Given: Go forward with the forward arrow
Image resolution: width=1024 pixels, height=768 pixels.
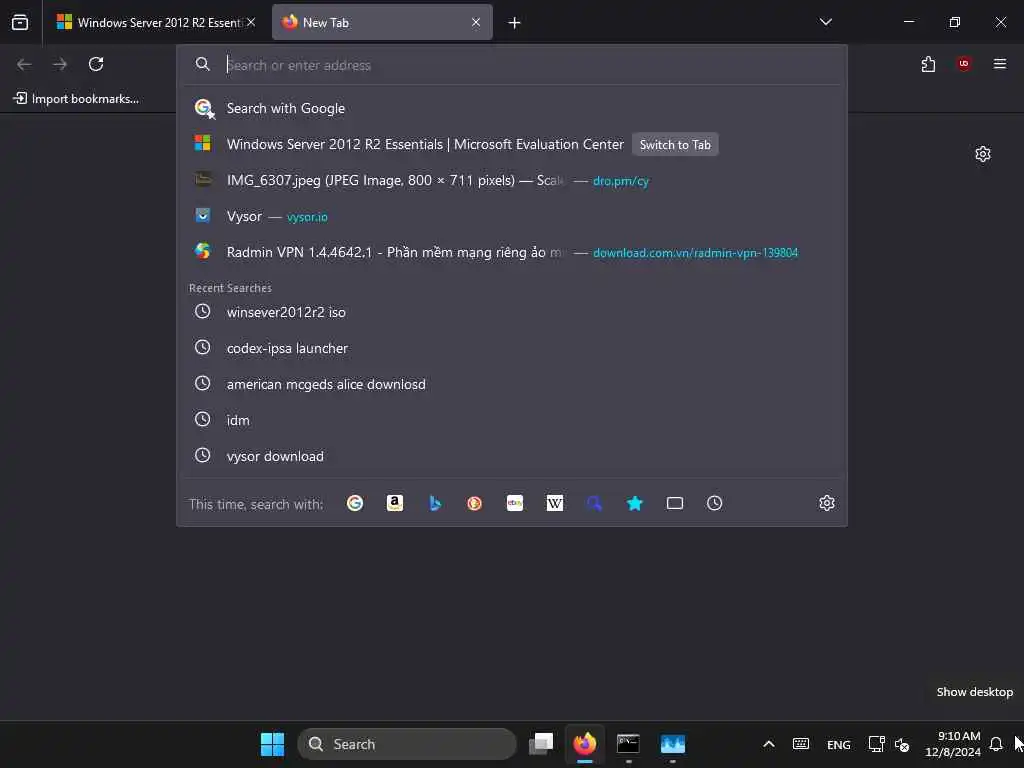Looking at the screenshot, I should coord(60,64).
